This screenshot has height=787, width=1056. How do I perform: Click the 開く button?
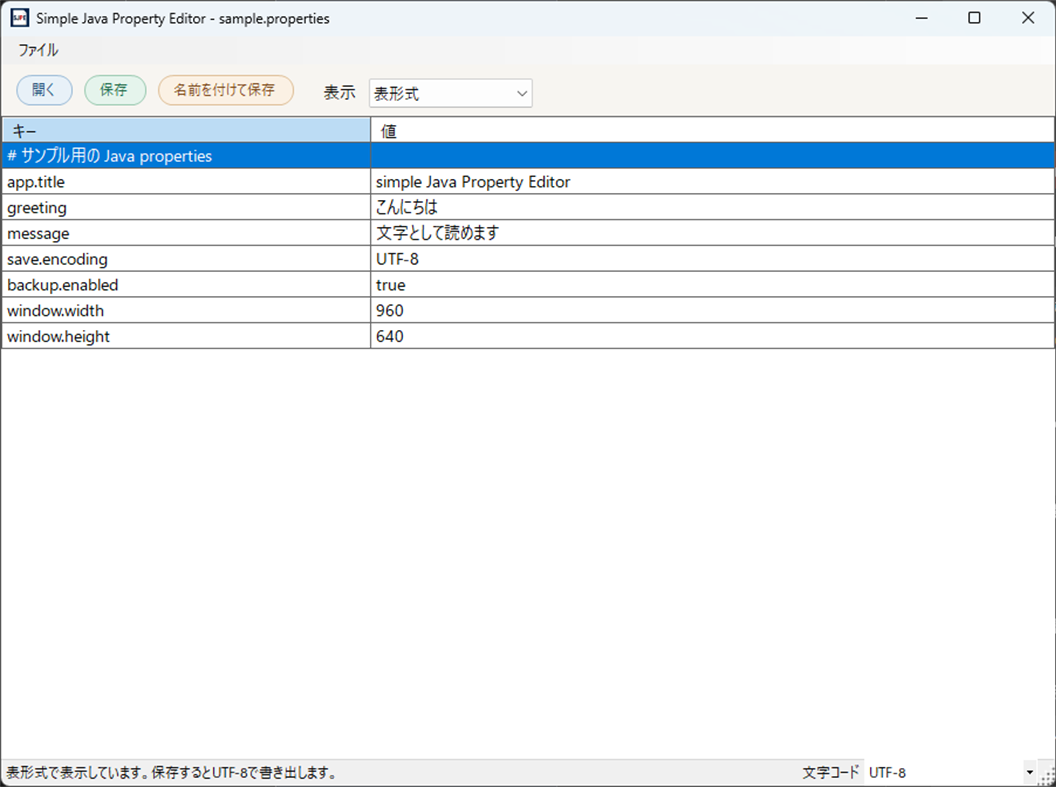coord(44,90)
